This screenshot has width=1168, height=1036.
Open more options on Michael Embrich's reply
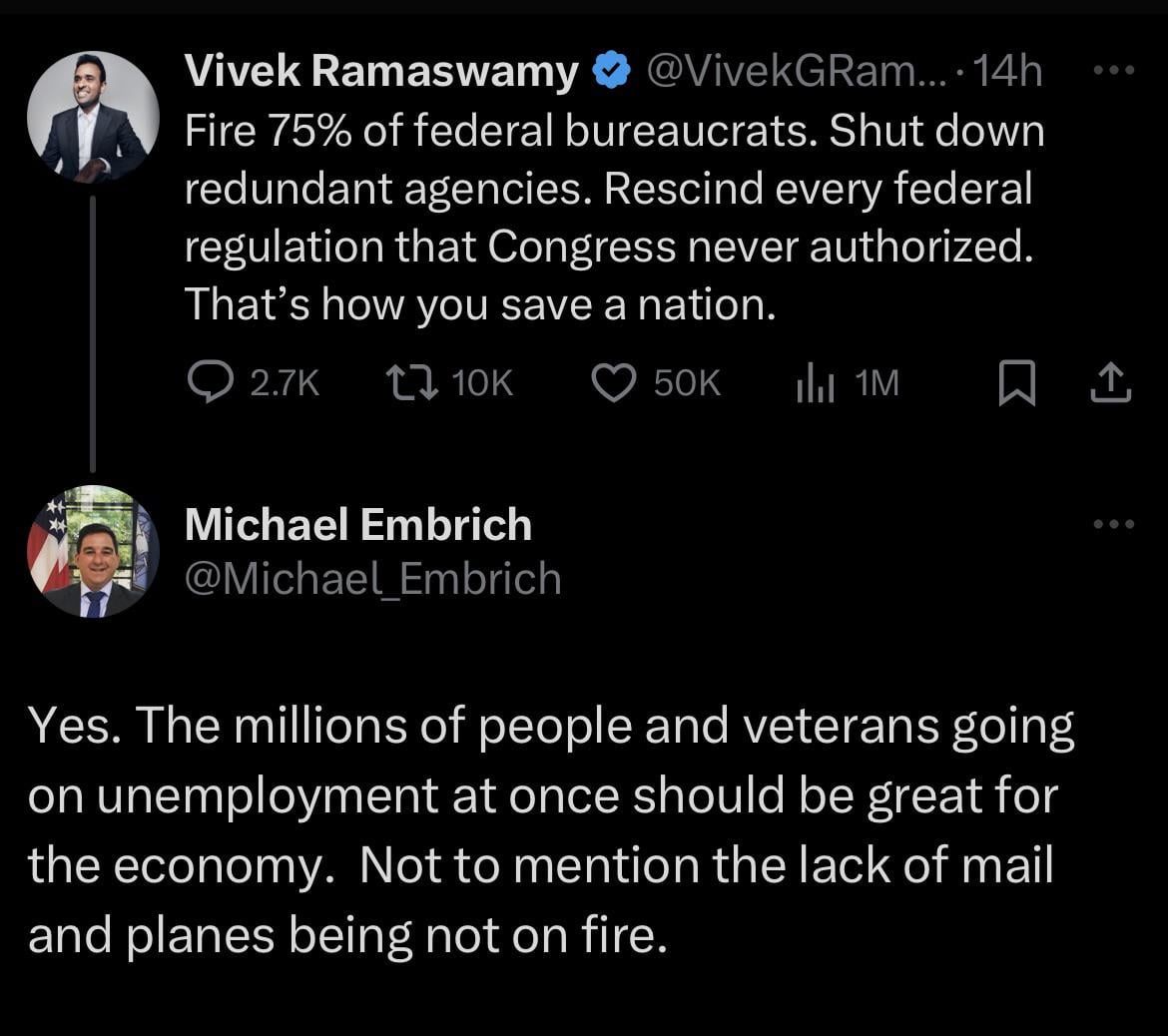[x=1114, y=524]
